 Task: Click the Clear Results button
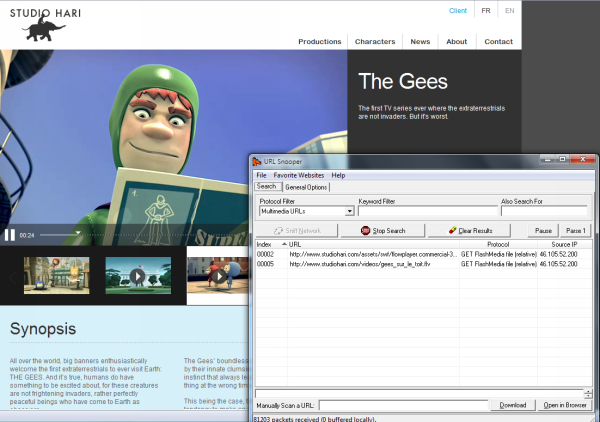point(470,231)
